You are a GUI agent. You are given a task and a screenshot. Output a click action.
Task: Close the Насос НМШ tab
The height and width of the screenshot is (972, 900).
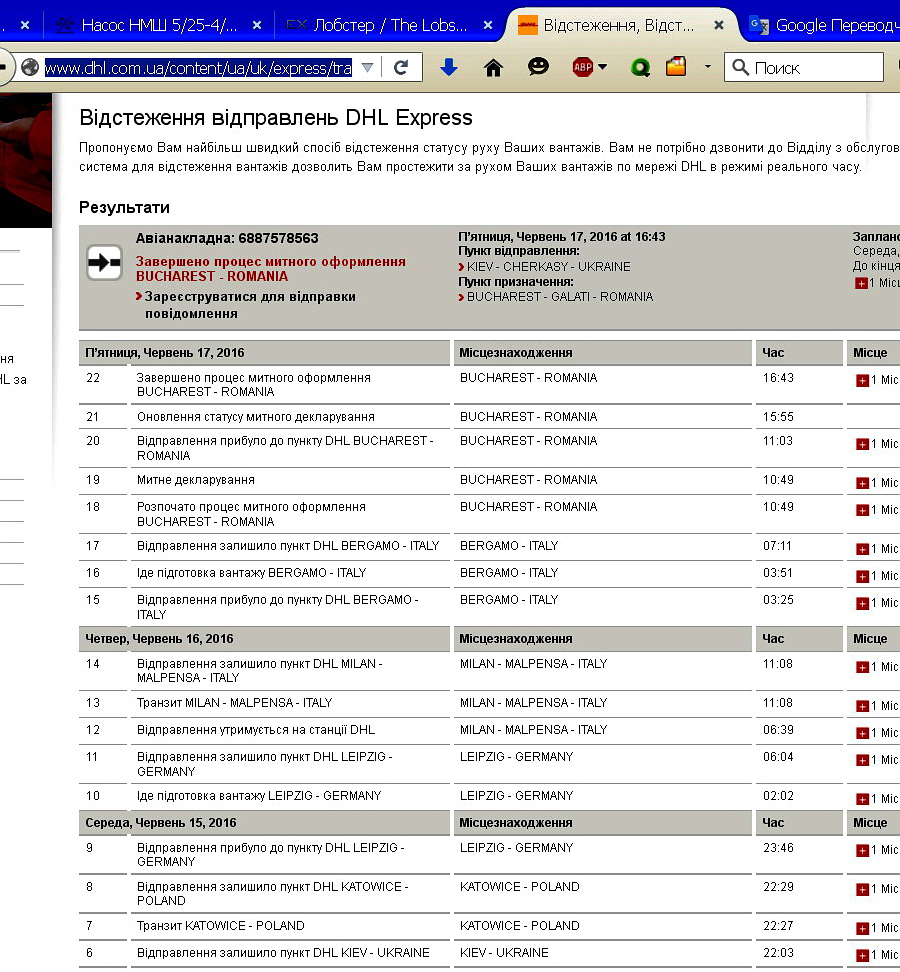click(257, 25)
